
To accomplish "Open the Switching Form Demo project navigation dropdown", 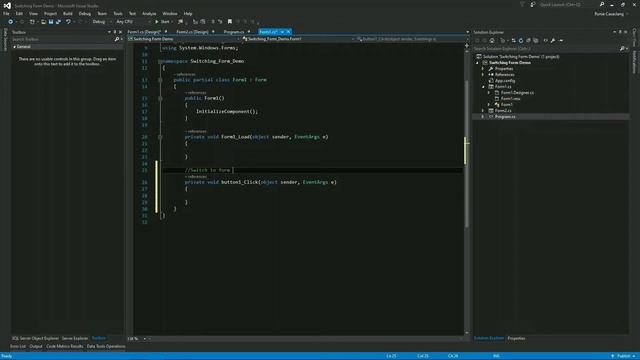I will [x=184, y=39].
